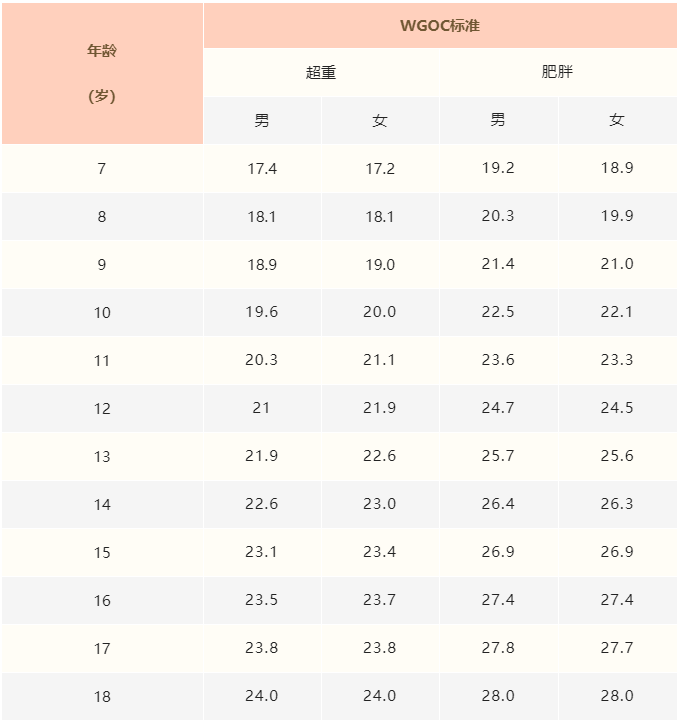680x725 pixels.
Task: Select the 女 subheader under 肥胖
Action: pos(617,121)
